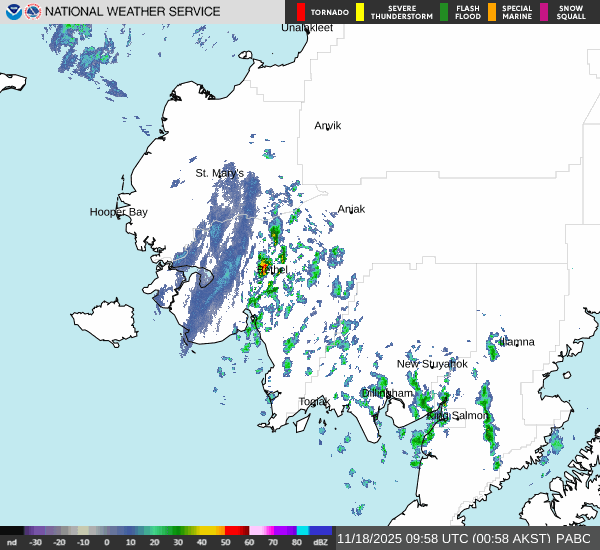Click the NOAA logo emblem
This screenshot has width=600, height=550.
[x=13, y=12]
